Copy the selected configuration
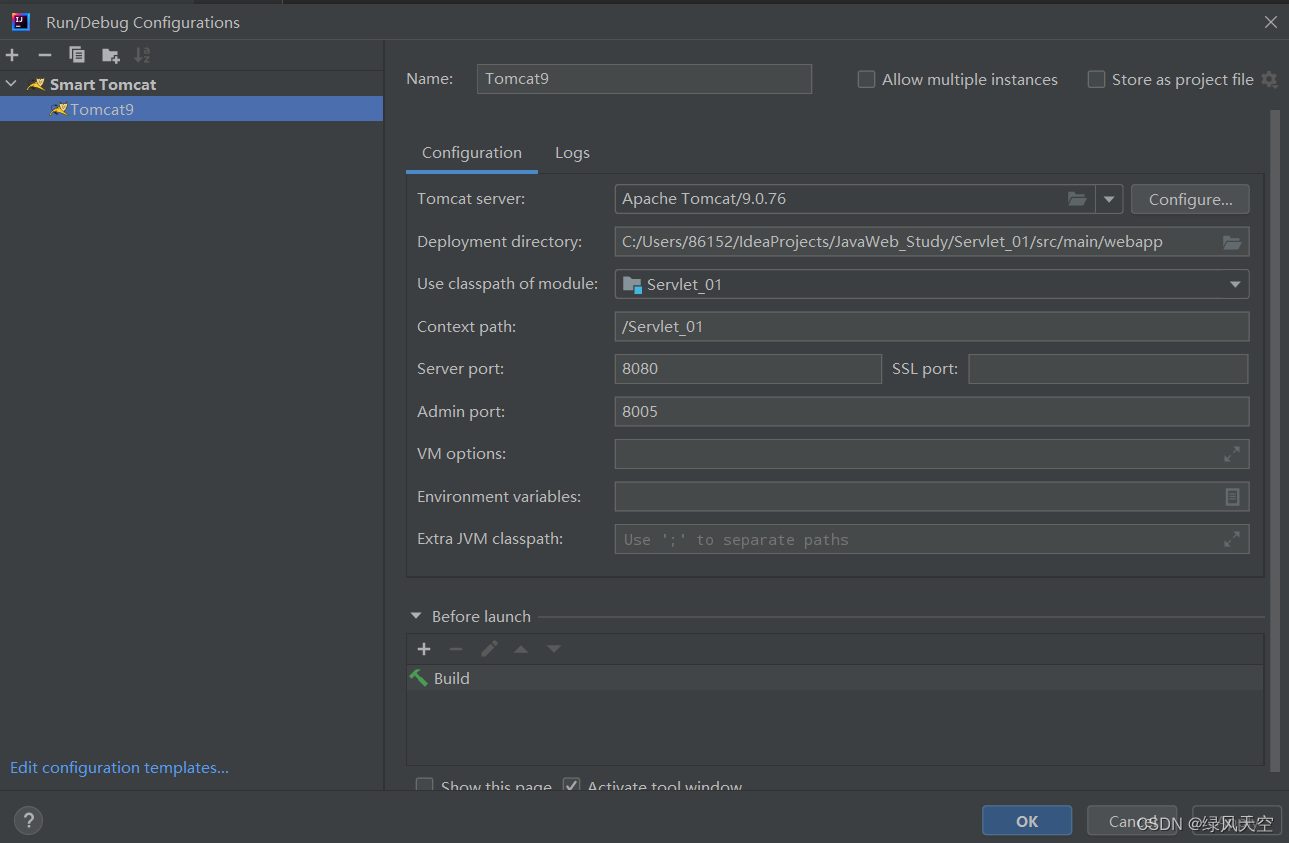The image size is (1289, 843). [x=77, y=55]
